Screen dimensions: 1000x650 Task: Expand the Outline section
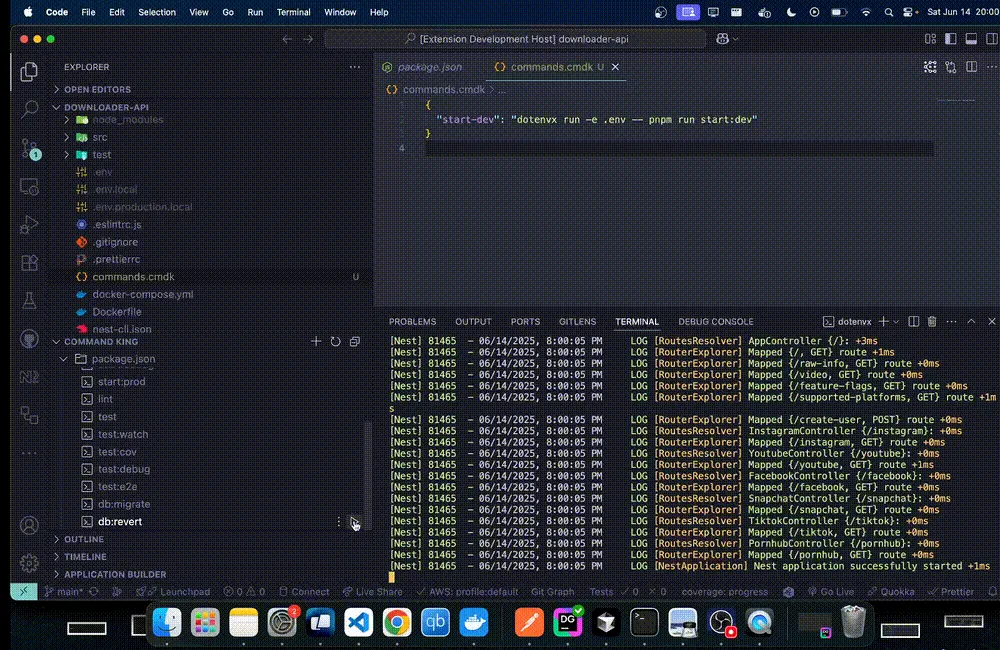[x=84, y=539]
